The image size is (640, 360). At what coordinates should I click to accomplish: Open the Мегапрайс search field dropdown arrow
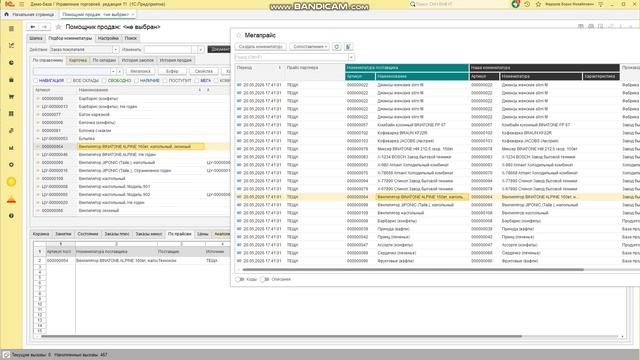[x=351, y=57]
